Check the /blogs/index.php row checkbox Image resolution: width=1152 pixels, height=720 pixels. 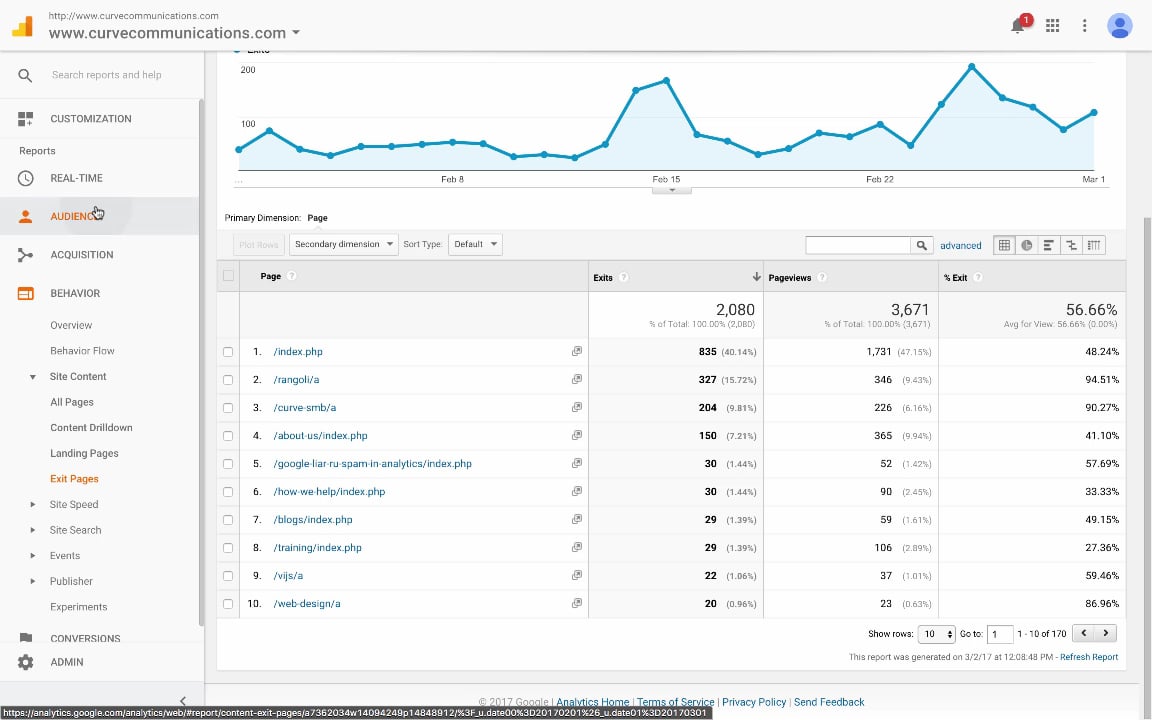click(x=228, y=519)
